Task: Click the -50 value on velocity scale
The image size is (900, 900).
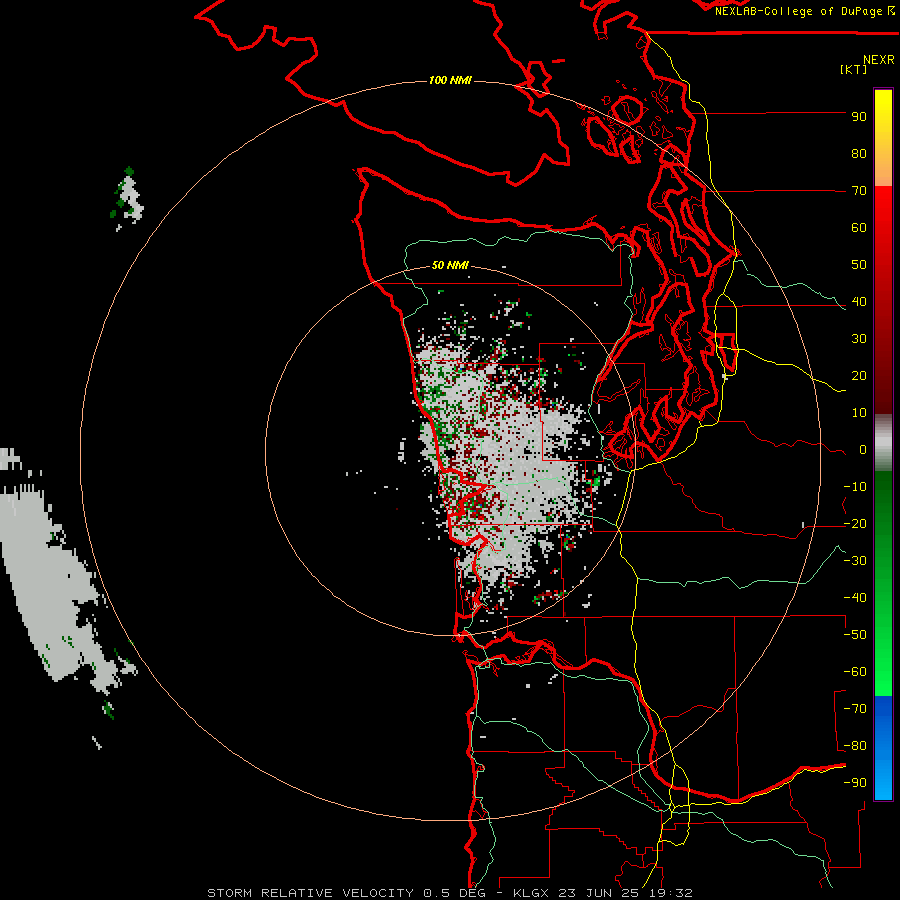Action: point(855,635)
